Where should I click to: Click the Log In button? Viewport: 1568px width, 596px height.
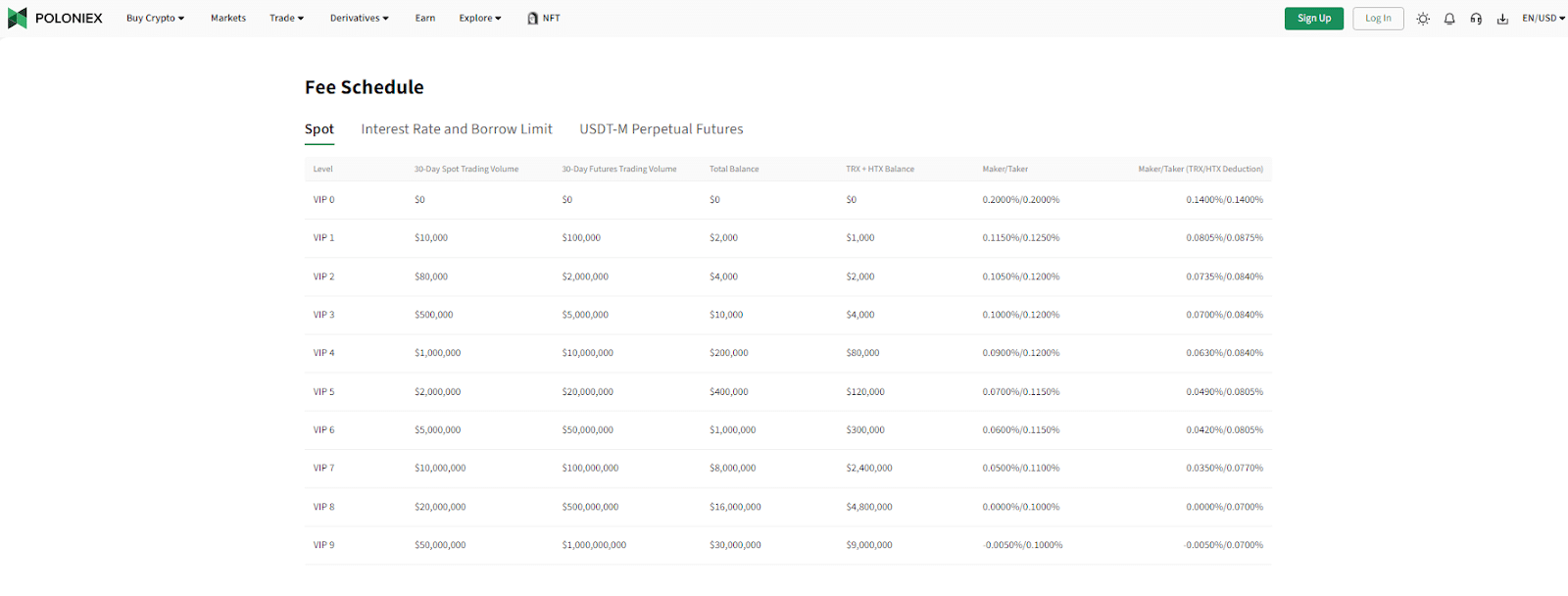1378,19
